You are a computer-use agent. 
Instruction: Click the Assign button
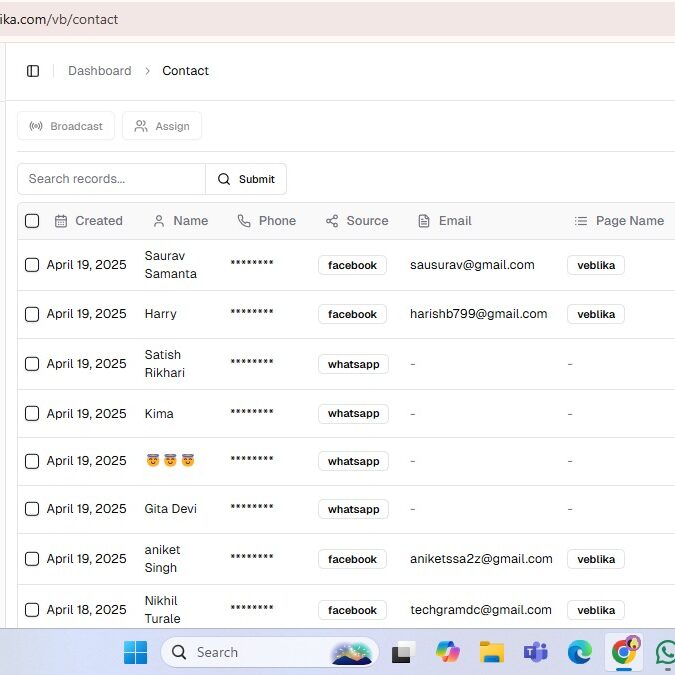[x=162, y=126]
